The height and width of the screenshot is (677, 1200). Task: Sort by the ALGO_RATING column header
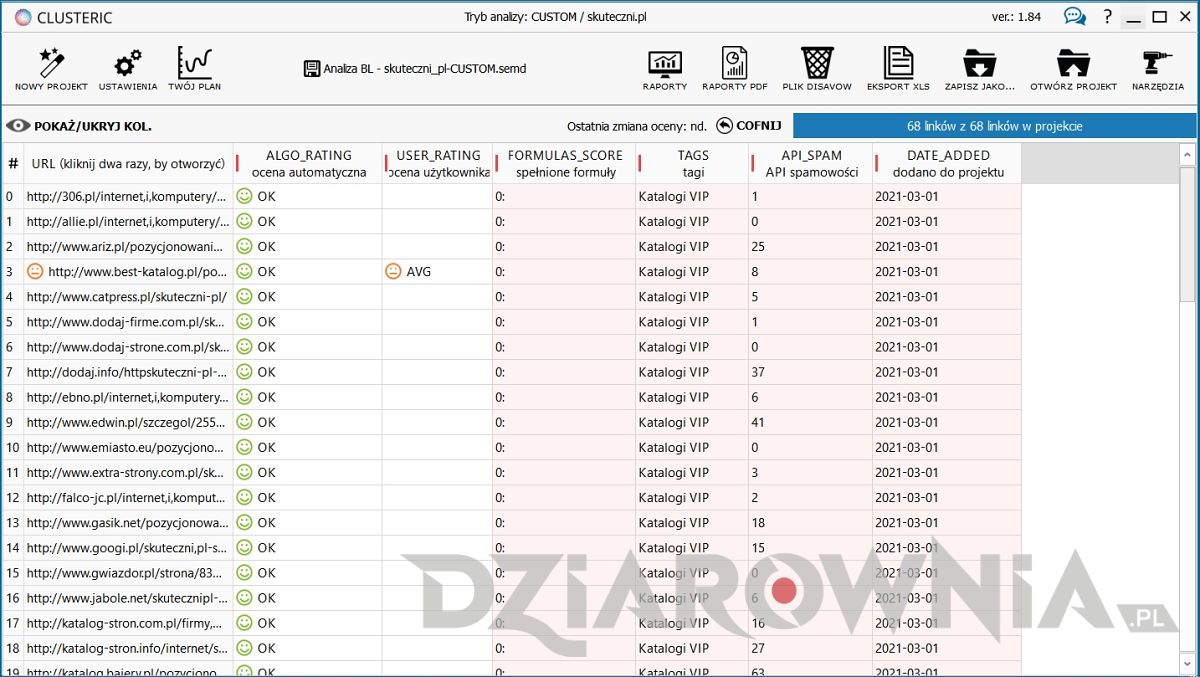(x=308, y=163)
